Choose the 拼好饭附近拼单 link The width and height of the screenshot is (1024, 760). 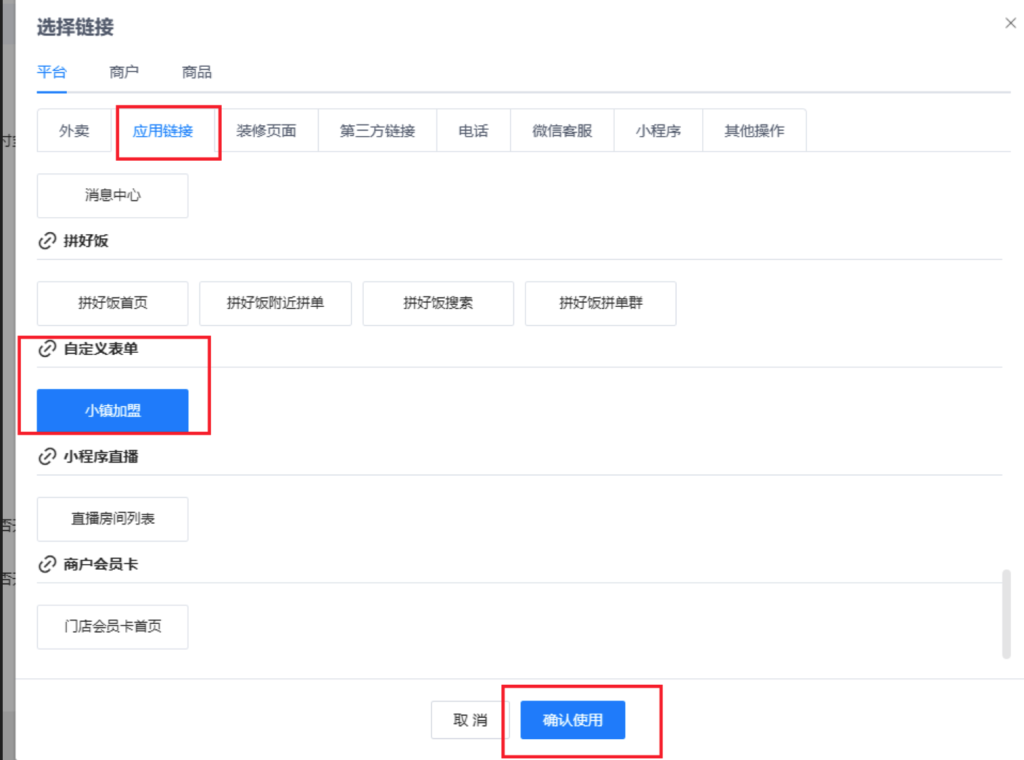(x=275, y=304)
